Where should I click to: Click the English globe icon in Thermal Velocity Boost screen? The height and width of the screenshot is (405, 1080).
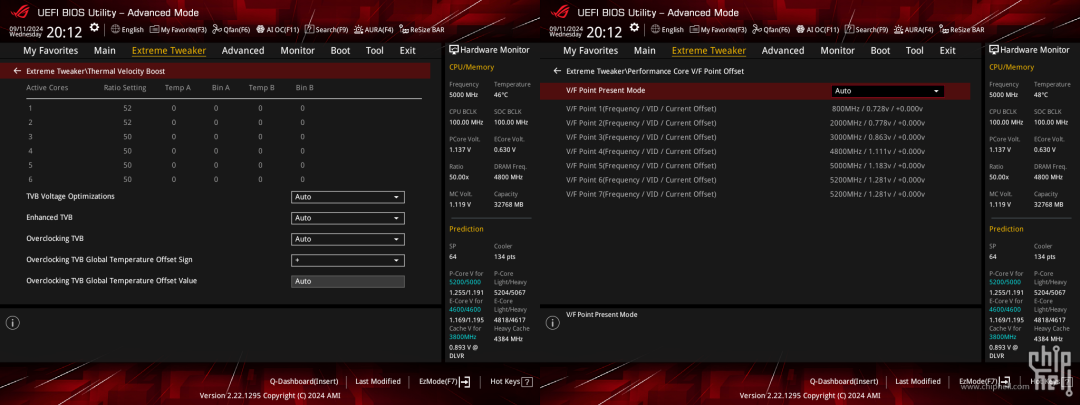pos(115,30)
